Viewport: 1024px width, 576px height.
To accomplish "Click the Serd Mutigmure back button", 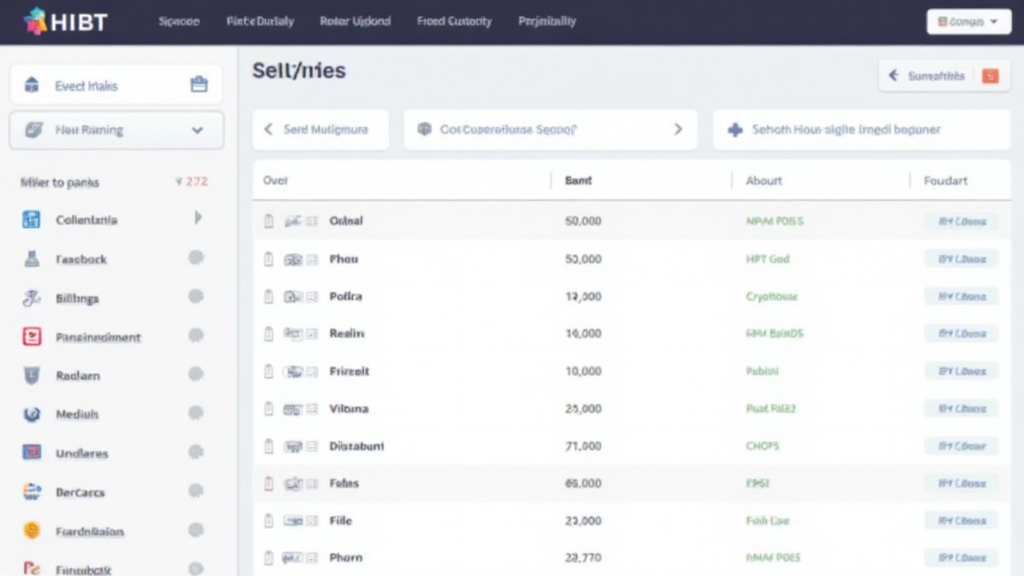I will tap(269, 130).
